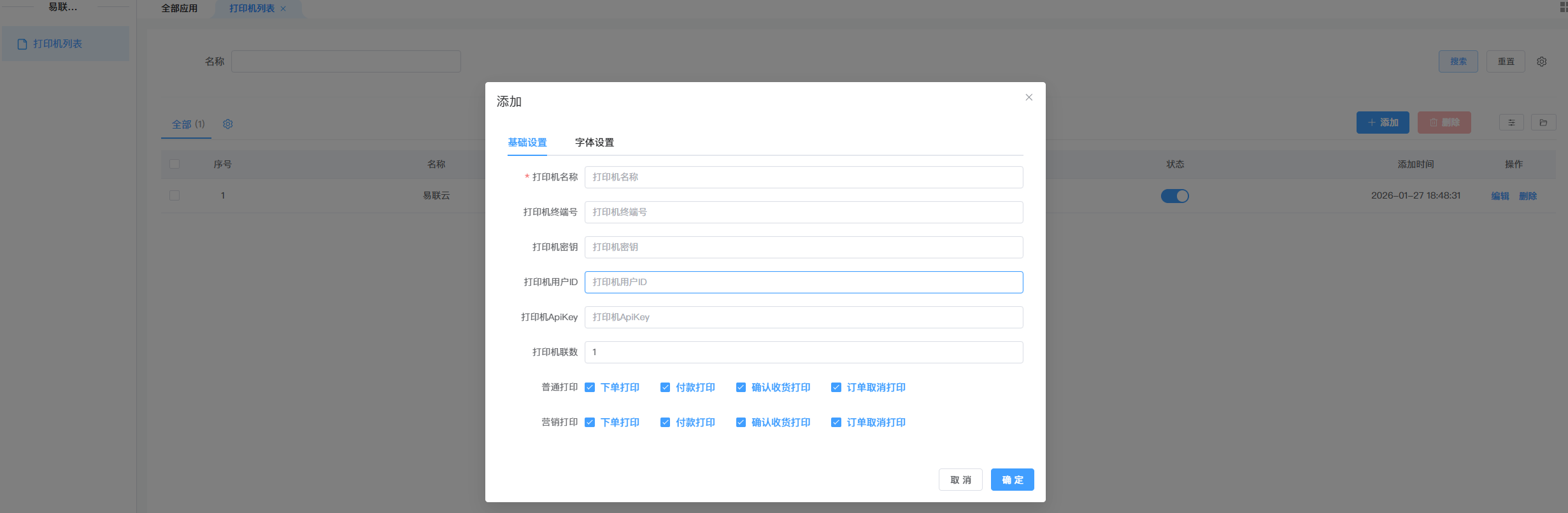
Task: Focus the 打印机ApiKey input field
Action: pyautogui.click(x=804, y=317)
